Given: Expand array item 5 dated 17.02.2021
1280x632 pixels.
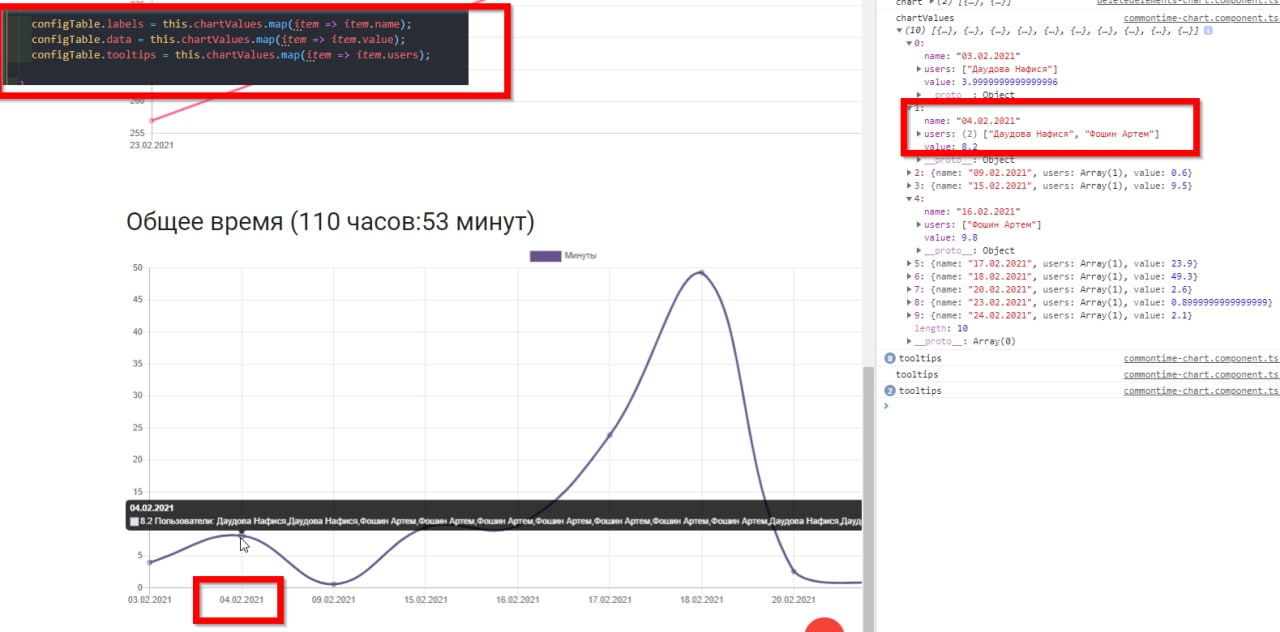Looking at the screenshot, I should click(x=909, y=264).
